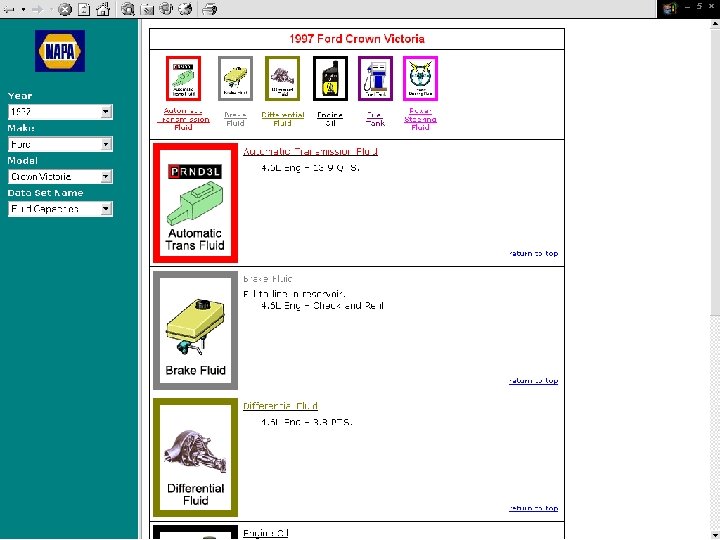Click the browser Forward arrow button

38,9
